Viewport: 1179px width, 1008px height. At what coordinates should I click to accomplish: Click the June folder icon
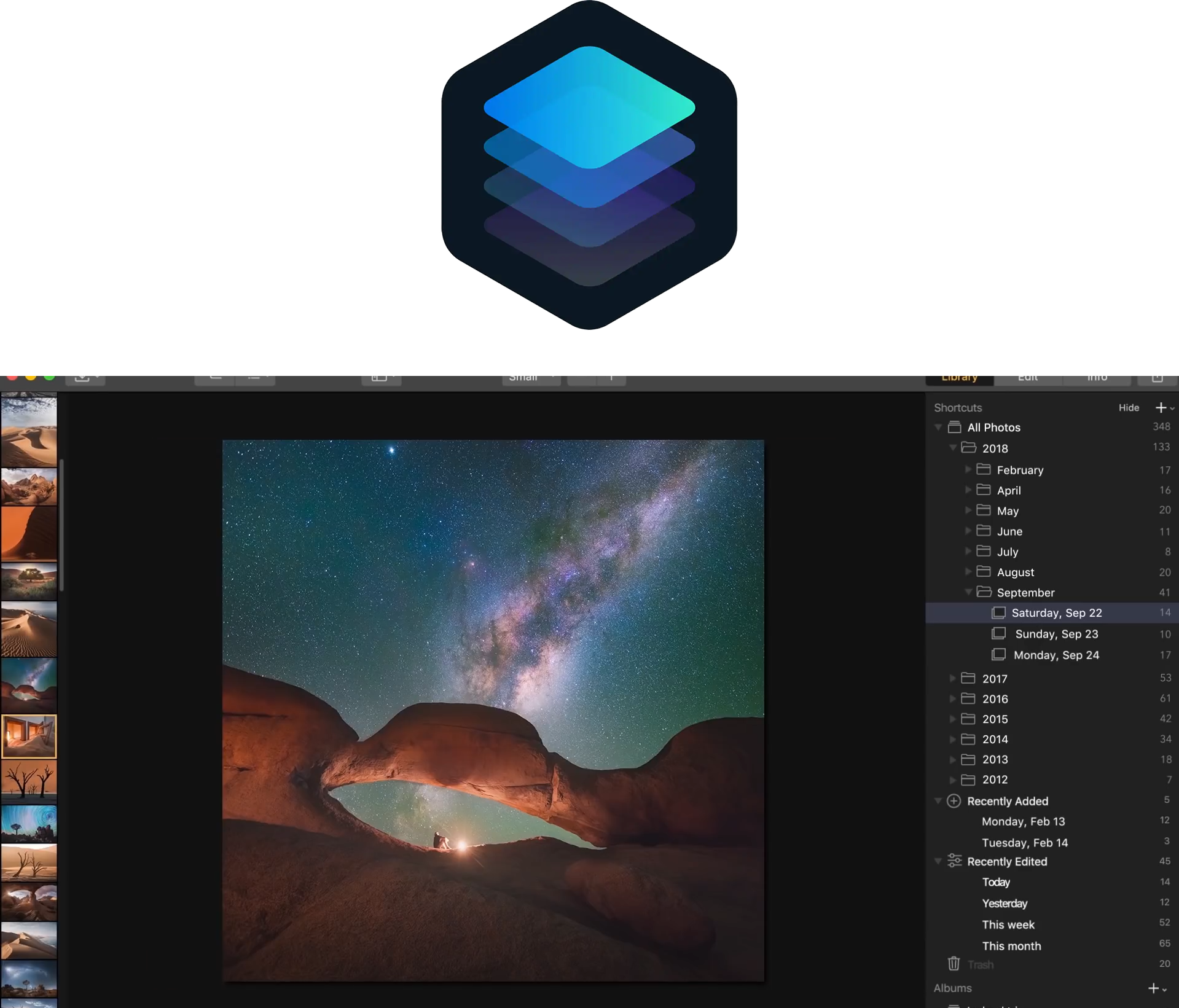coord(984,530)
